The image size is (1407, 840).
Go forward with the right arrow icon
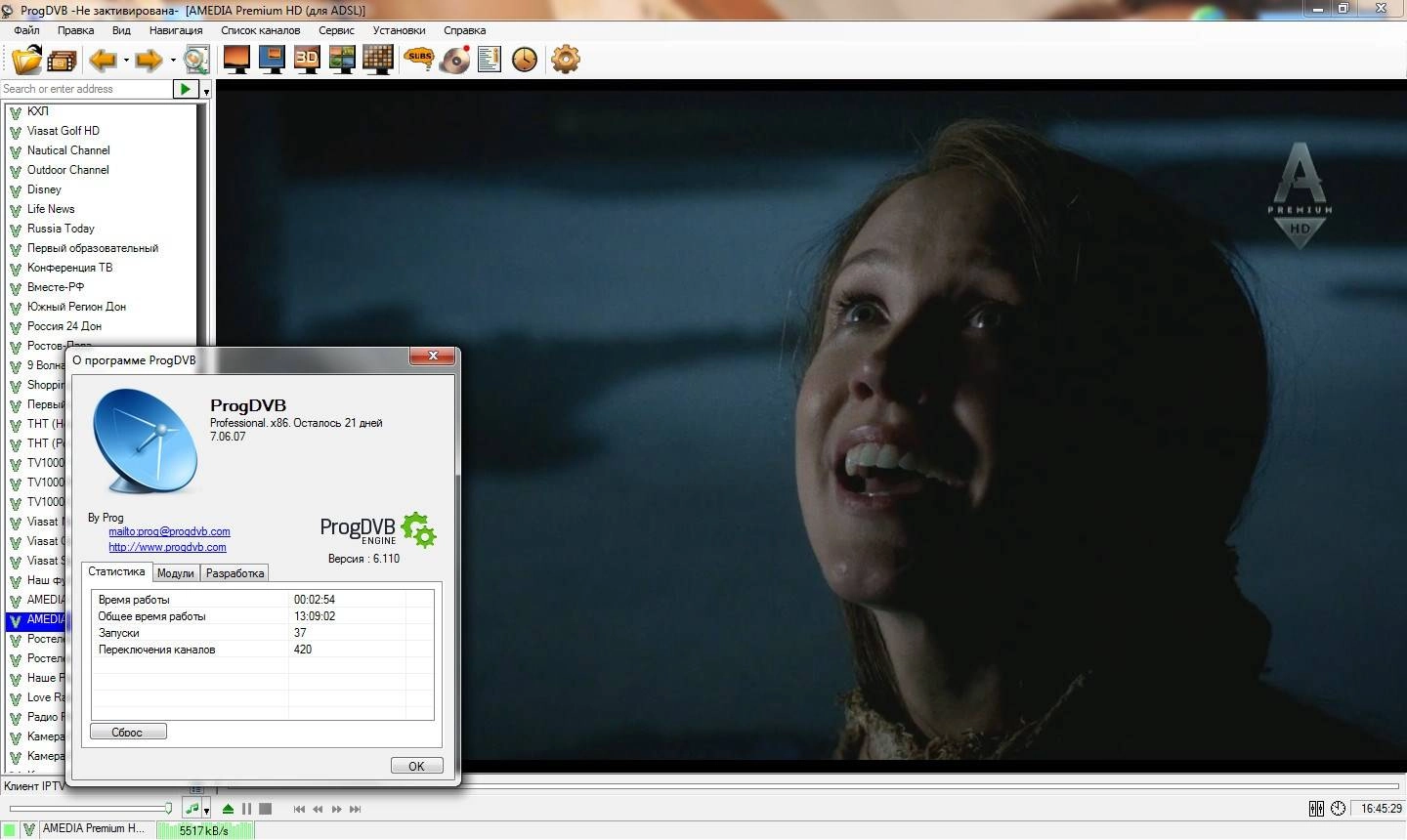(x=149, y=61)
